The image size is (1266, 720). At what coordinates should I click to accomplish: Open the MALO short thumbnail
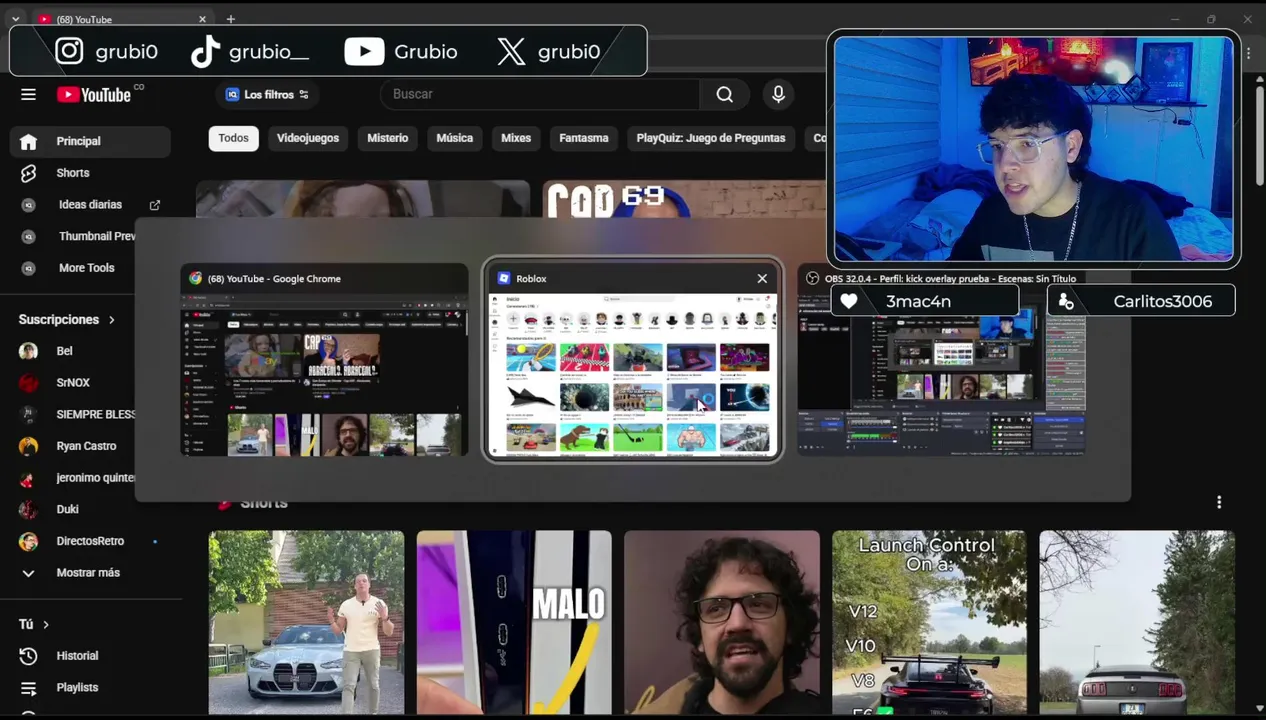[514, 623]
